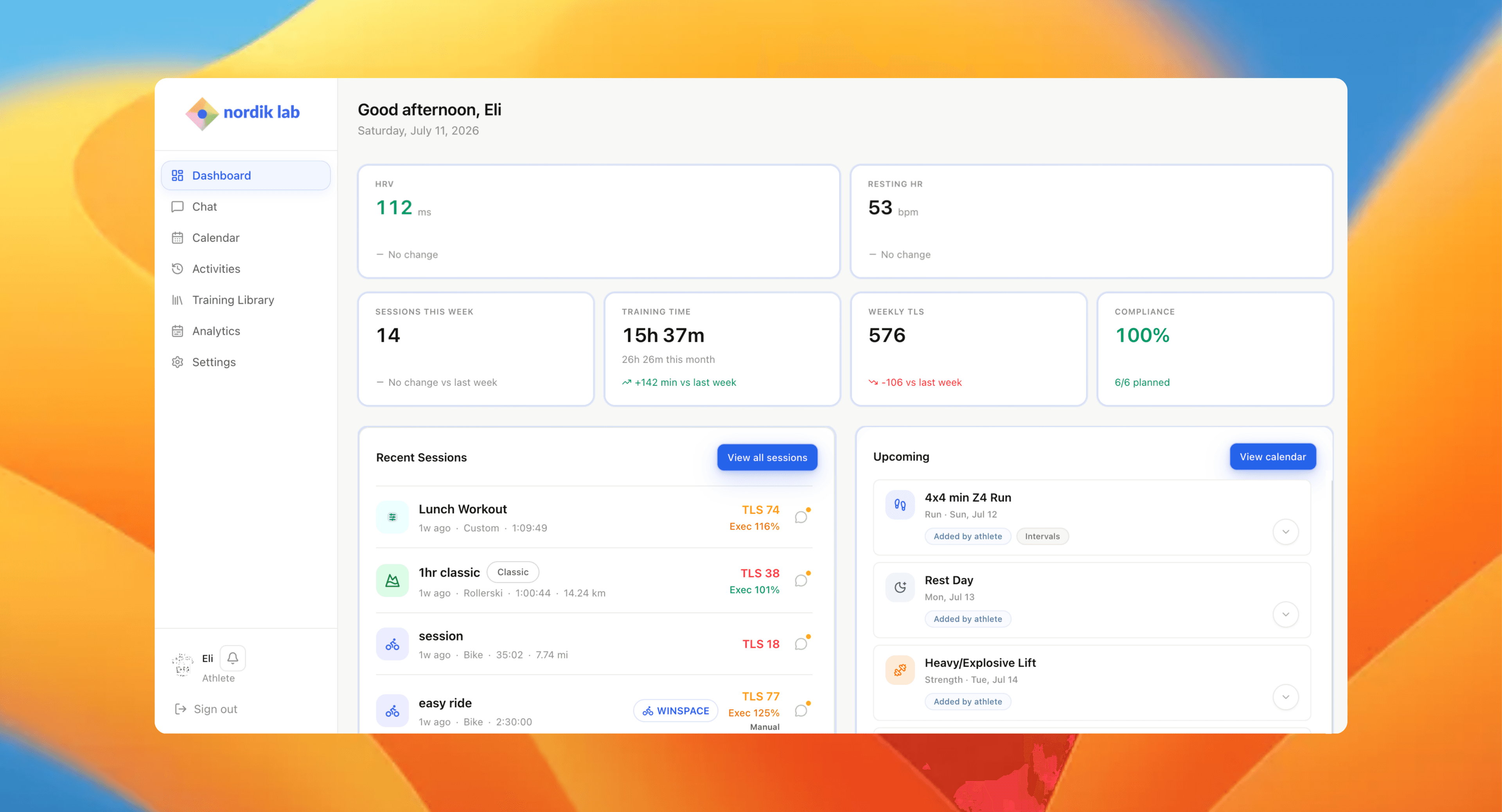Open the 1hr classic session title
This screenshot has height=812, width=1502.
tap(449, 572)
